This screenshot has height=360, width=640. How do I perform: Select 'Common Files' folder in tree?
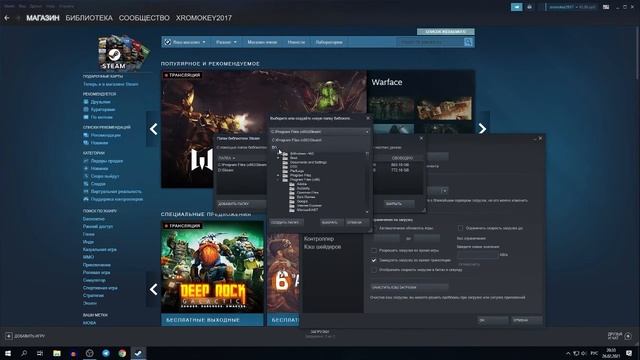click(x=308, y=192)
